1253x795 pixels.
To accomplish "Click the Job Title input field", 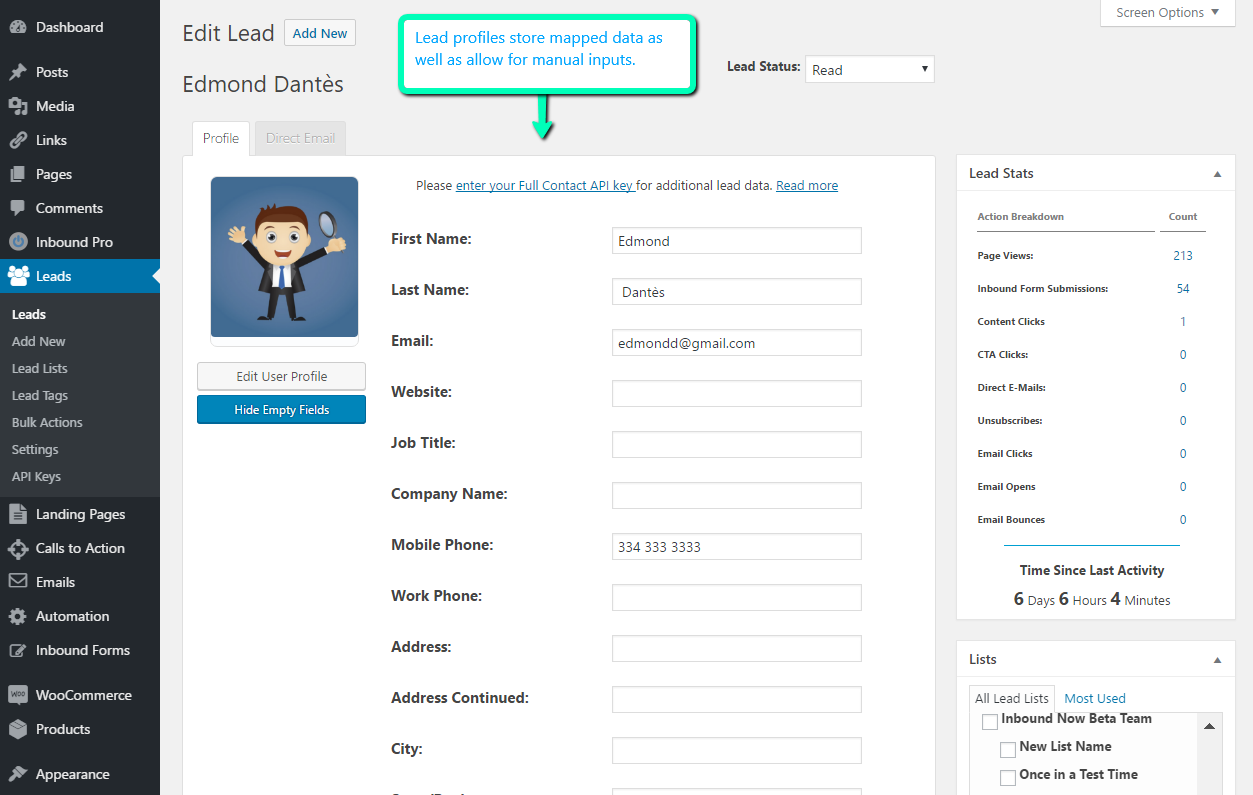I will (x=737, y=444).
